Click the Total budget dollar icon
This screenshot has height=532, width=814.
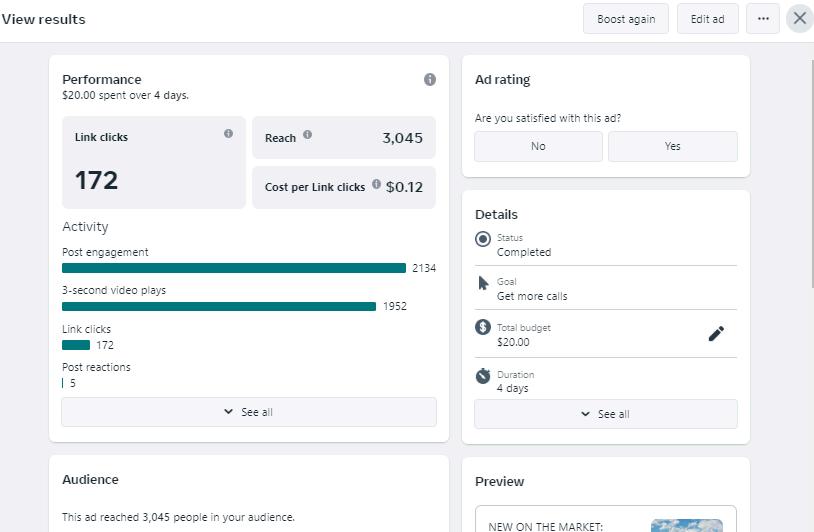(x=483, y=327)
